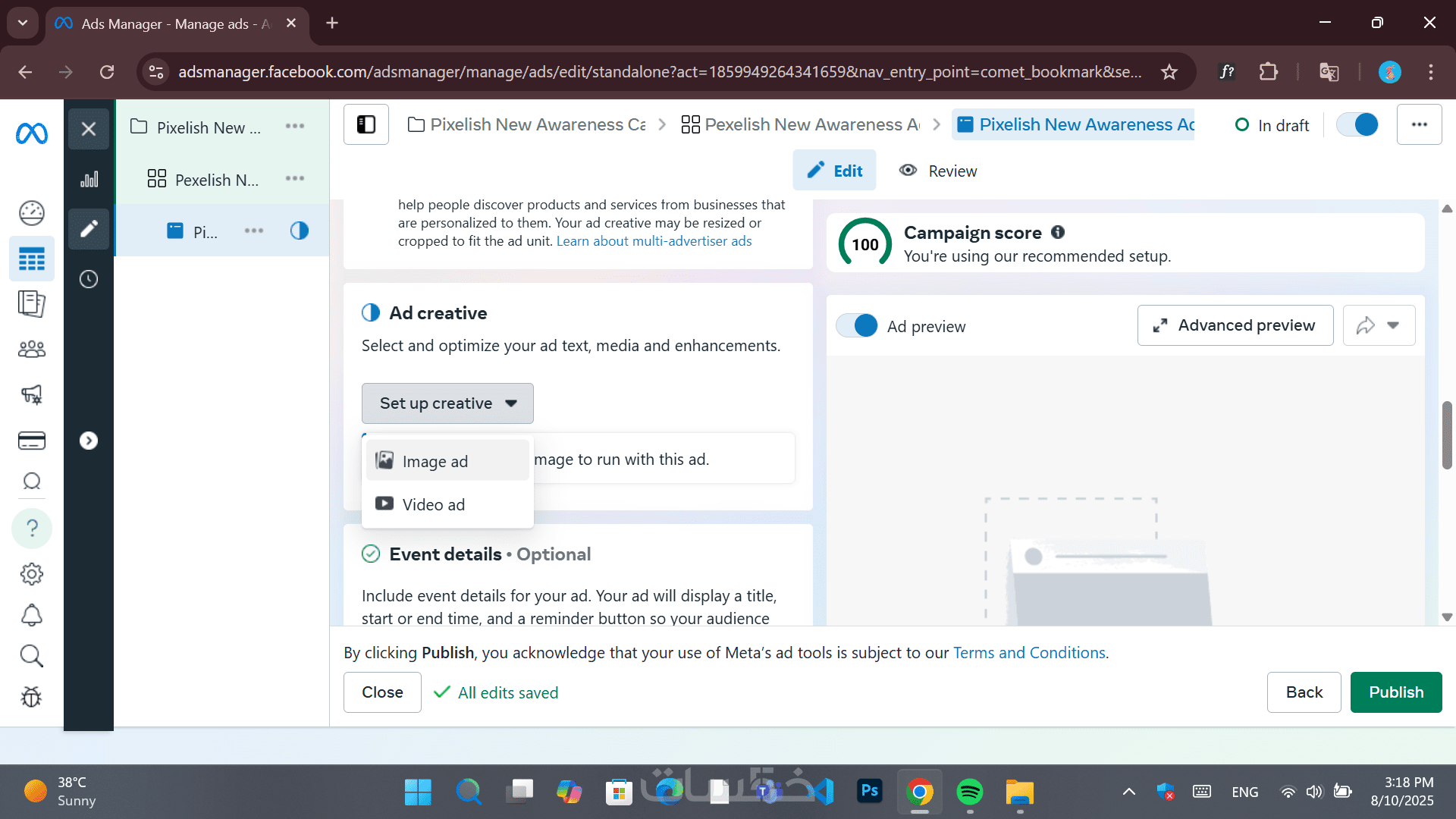Screen dimensions: 1456x819
Task: Expand the share preview dropdown arrow
Action: [x=1393, y=325]
